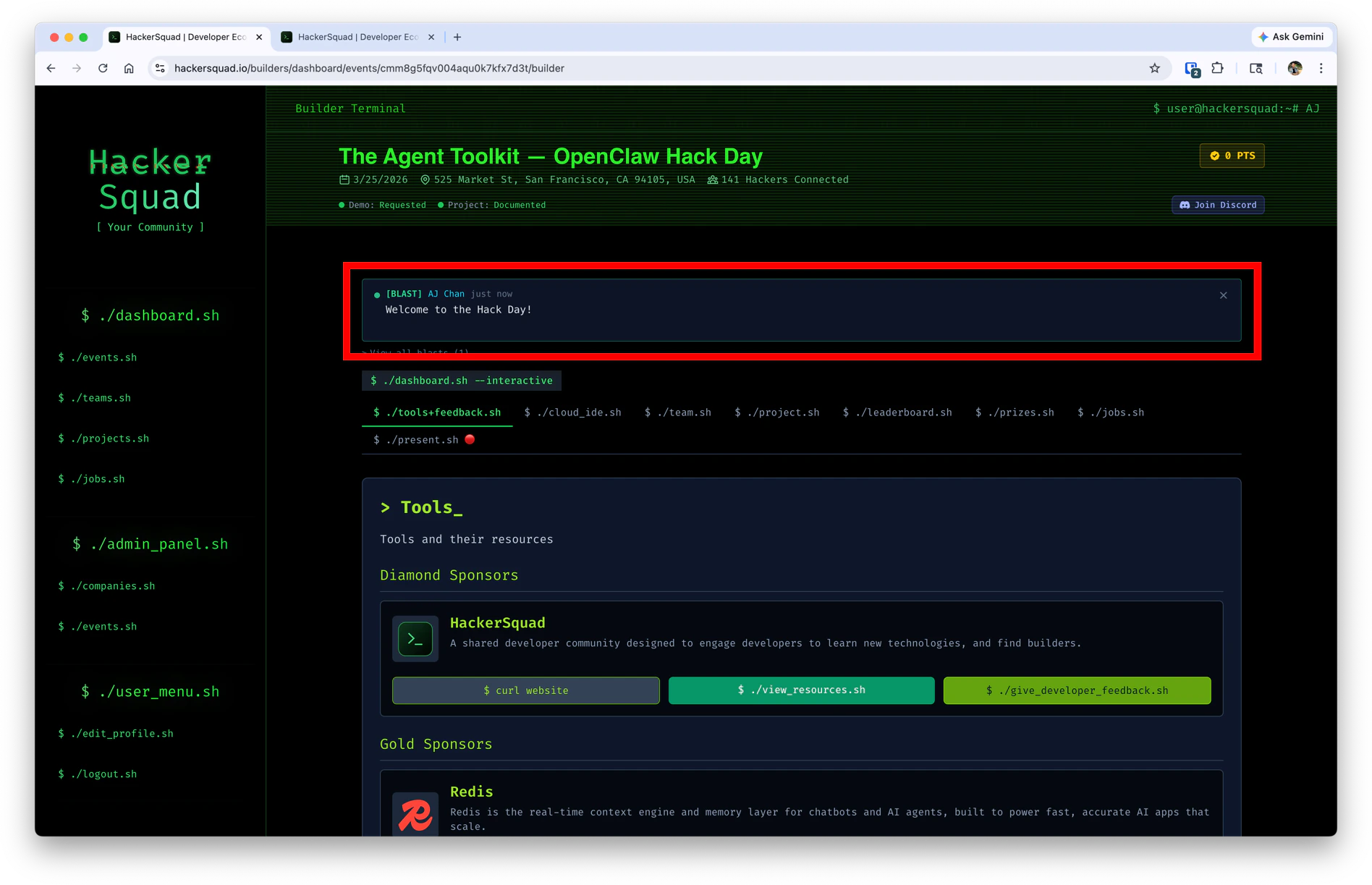Image resolution: width=1372 pixels, height=885 pixels.
Task: Open ./companies.sh in the sidebar
Action: point(106,586)
